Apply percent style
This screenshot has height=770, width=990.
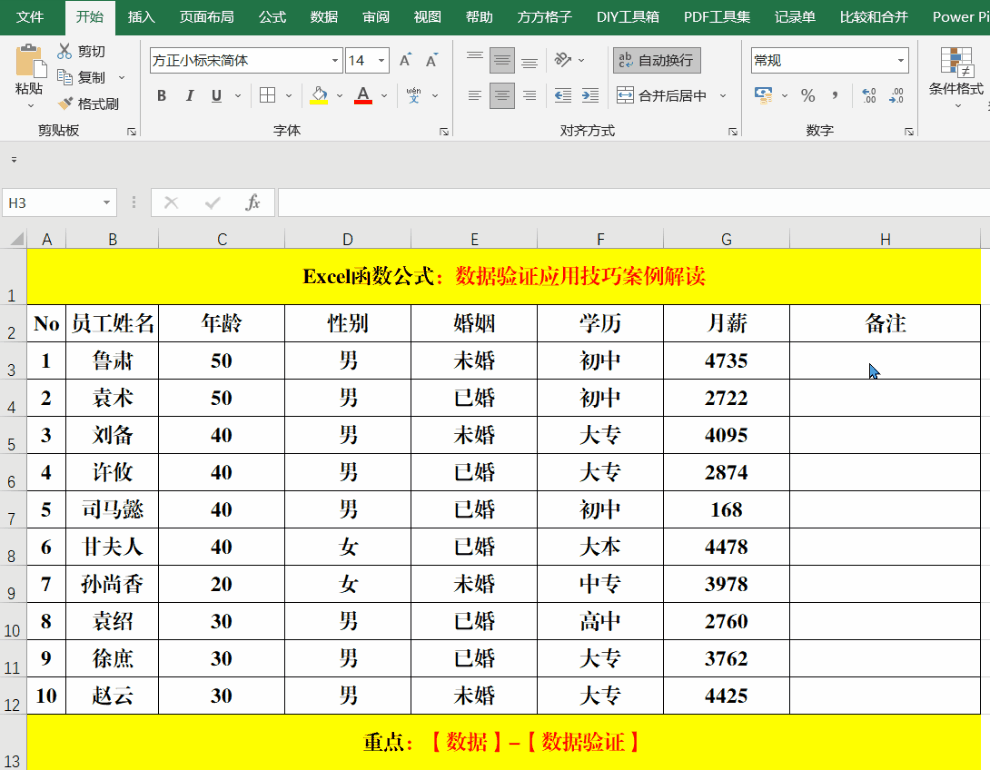(808, 96)
